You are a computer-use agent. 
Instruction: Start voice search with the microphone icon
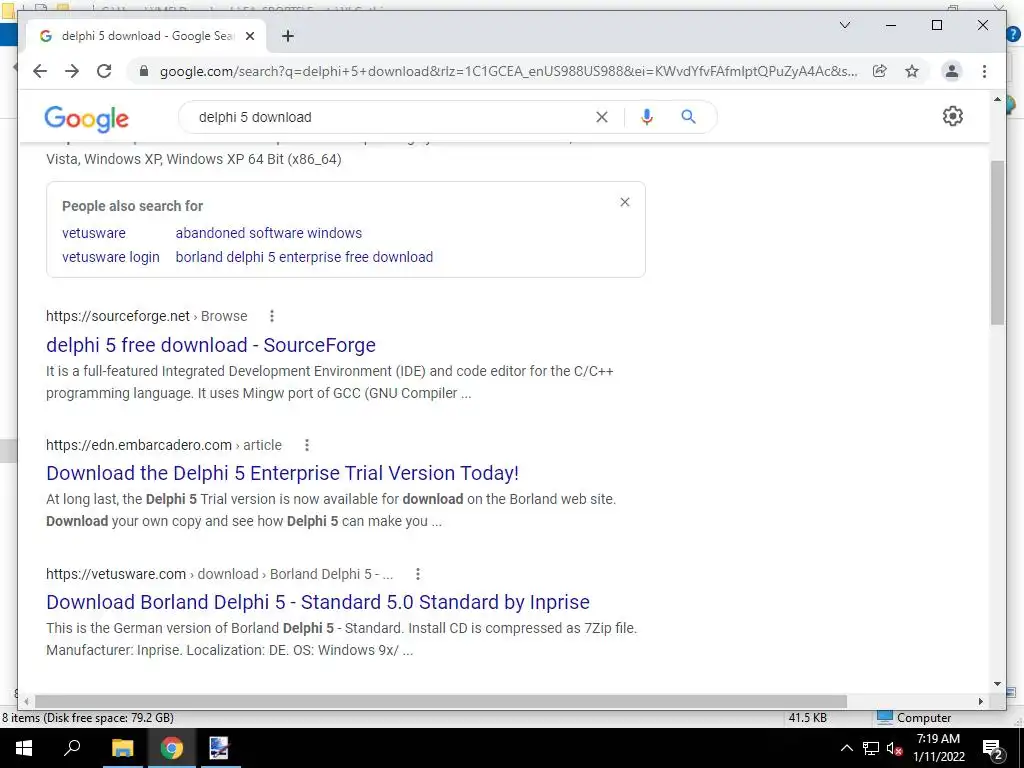647,117
